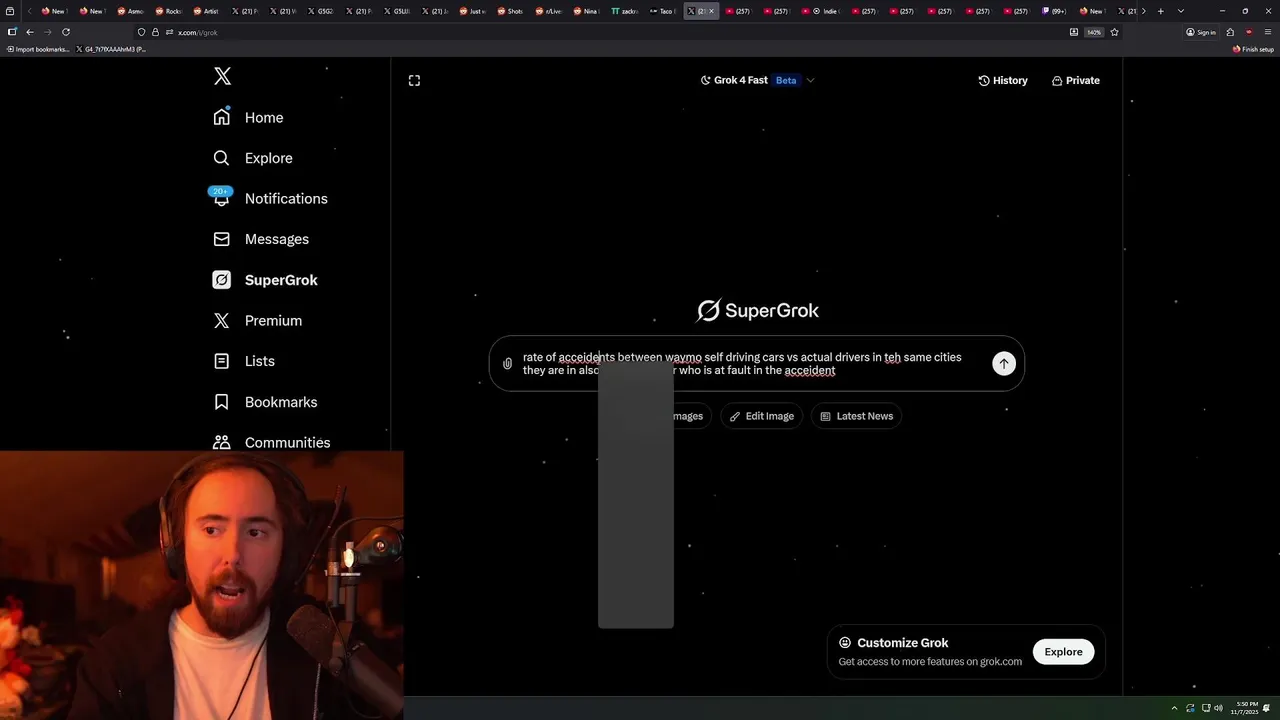Click the paperclip attach file icon
This screenshot has height=720, width=1280.
coord(507,364)
